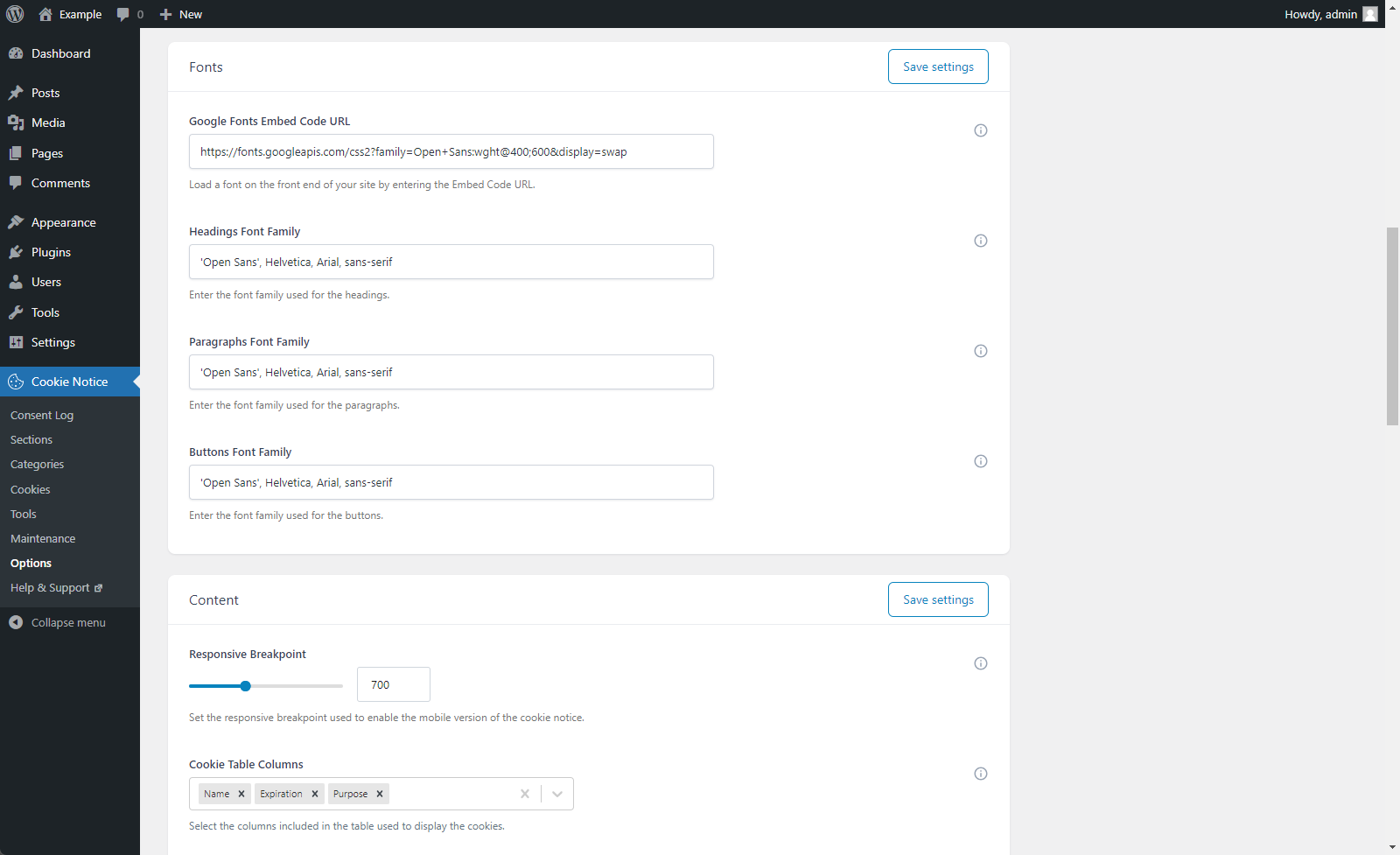Remove the Purpose column tag
The width and height of the screenshot is (1400, 855).
(380, 794)
